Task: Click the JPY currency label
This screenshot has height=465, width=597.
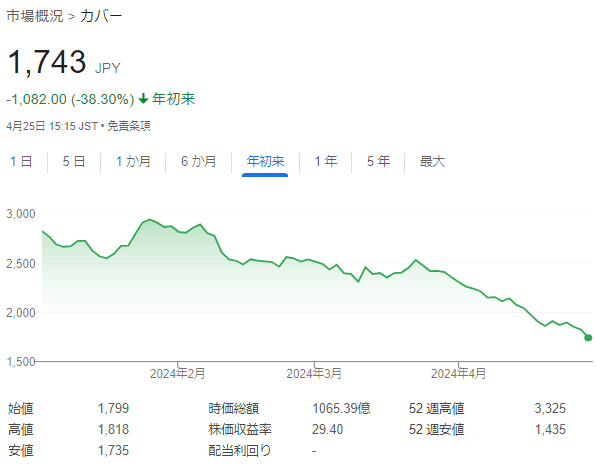Action: tap(107, 68)
